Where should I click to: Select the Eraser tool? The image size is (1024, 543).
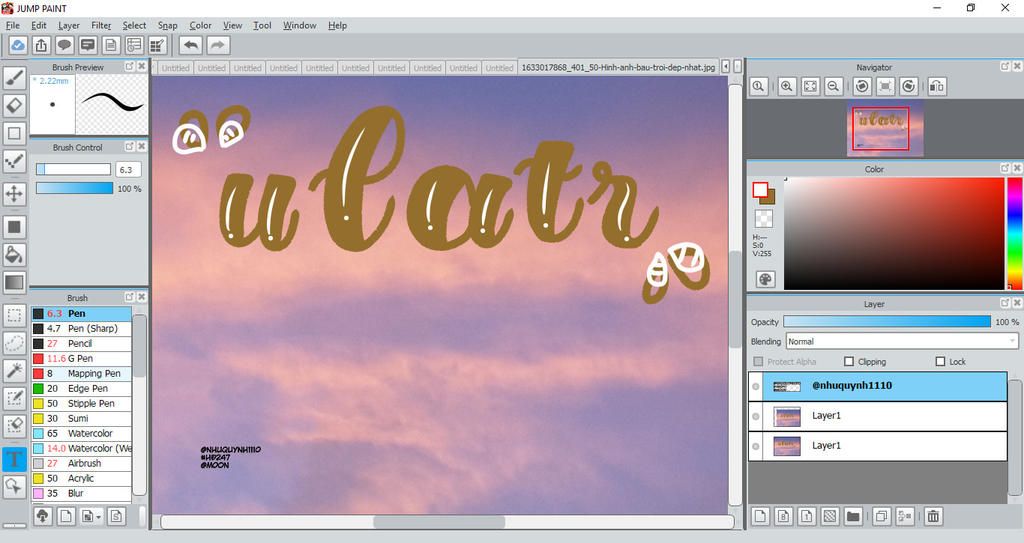pyautogui.click(x=14, y=105)
